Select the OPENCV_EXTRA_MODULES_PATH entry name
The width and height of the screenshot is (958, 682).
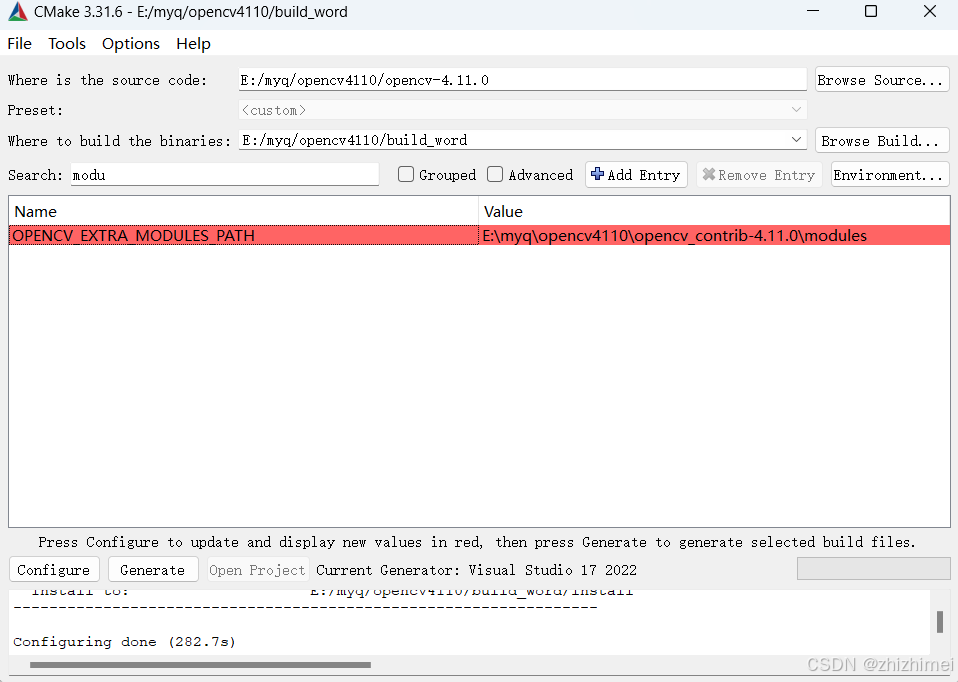click(x=243, y=235)
